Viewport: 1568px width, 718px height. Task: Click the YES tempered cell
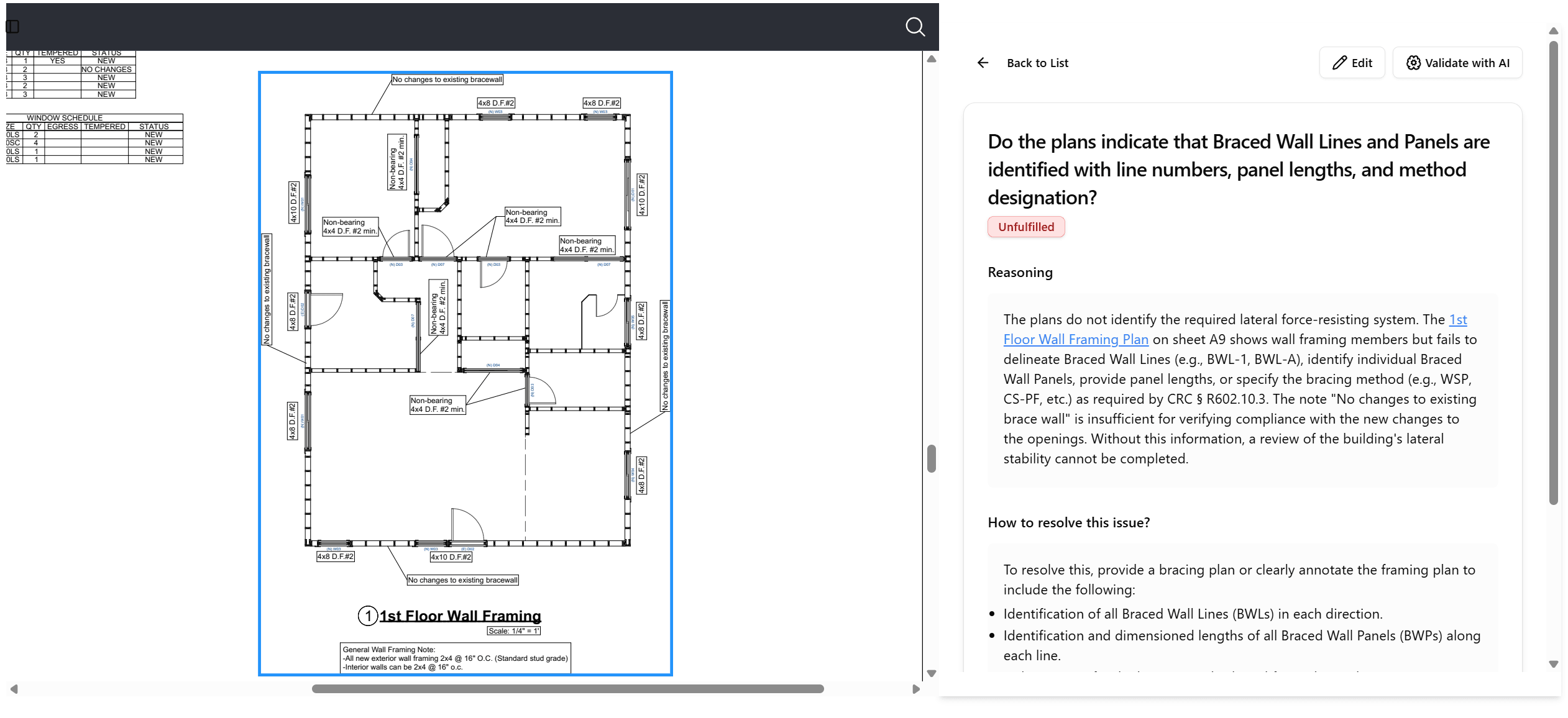(57, 61)
